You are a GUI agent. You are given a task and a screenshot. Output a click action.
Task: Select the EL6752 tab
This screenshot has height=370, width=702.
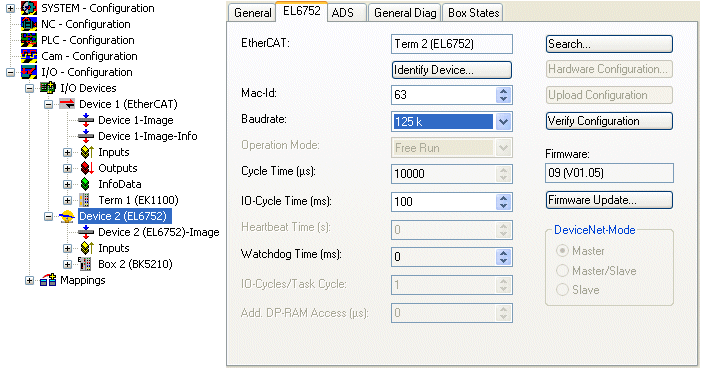pyautogui.click(x=302, y=11)
